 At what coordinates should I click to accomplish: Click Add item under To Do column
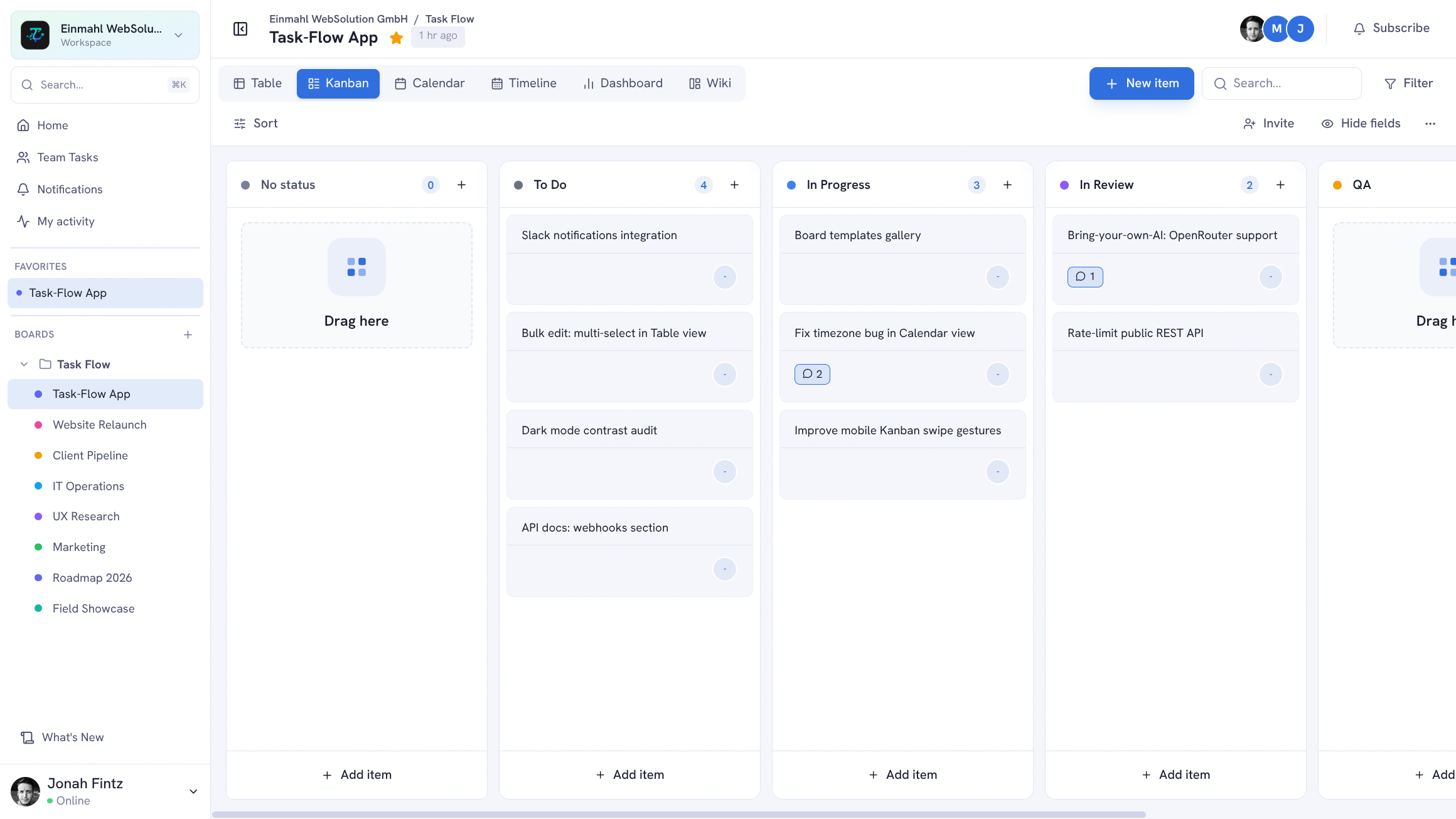tap(629, 775)
